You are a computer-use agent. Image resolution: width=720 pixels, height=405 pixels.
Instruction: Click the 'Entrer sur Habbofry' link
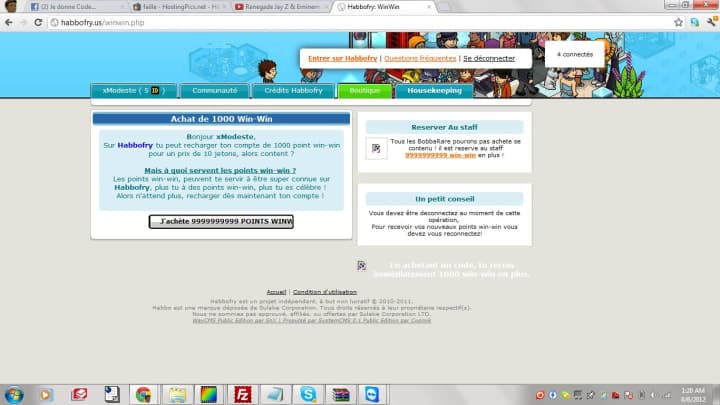tap(343, 58)
